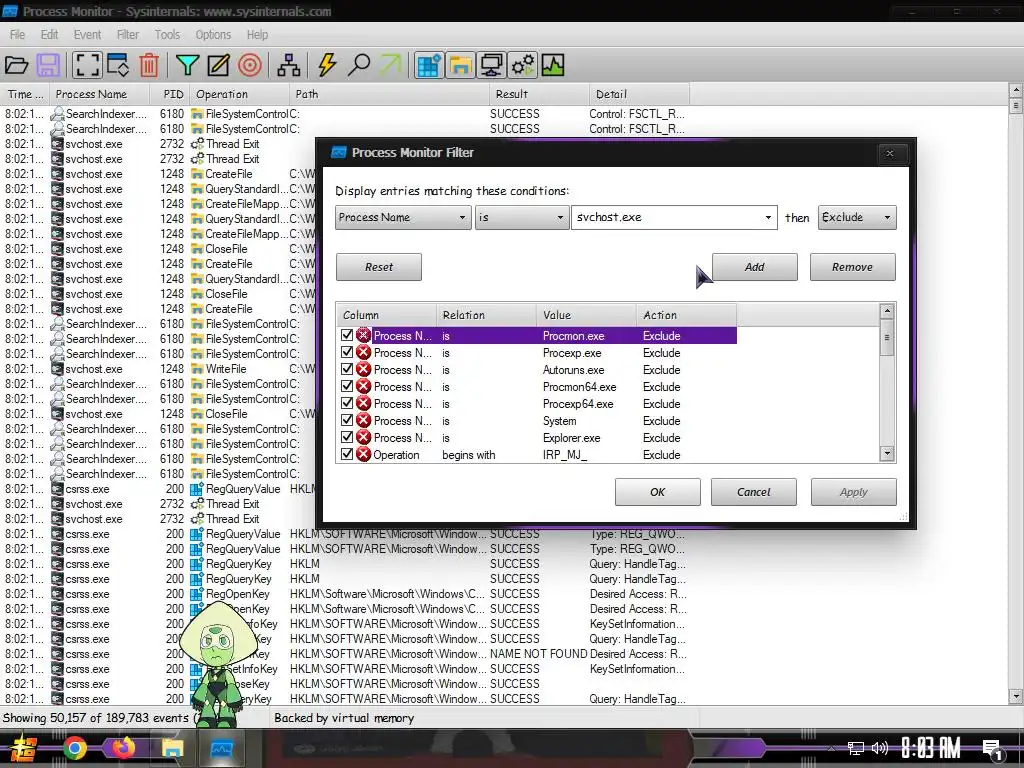Image resolution: width=1024 pixels, height=768 pixels.
Task: Click the Apply button
Action: pos(854,492)
